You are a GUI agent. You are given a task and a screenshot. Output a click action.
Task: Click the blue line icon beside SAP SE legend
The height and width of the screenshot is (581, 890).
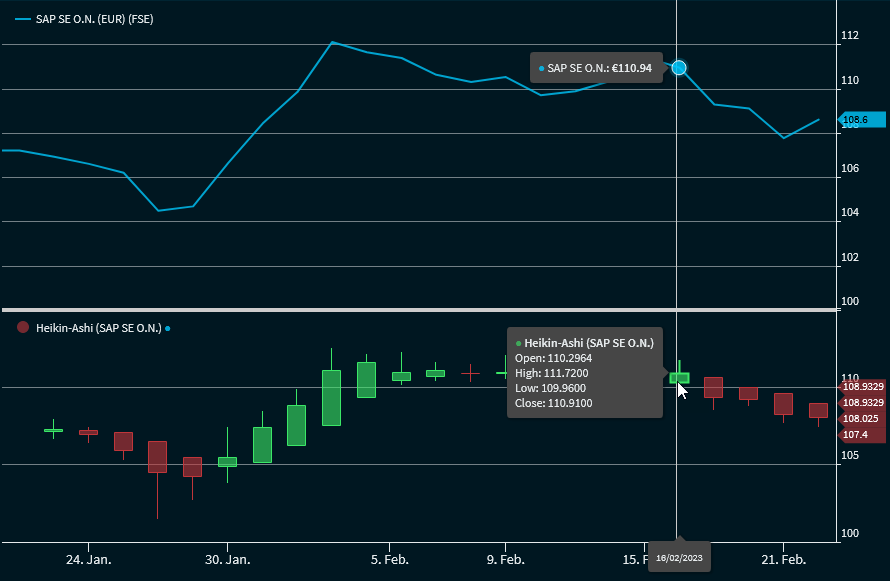click(23, 19)
